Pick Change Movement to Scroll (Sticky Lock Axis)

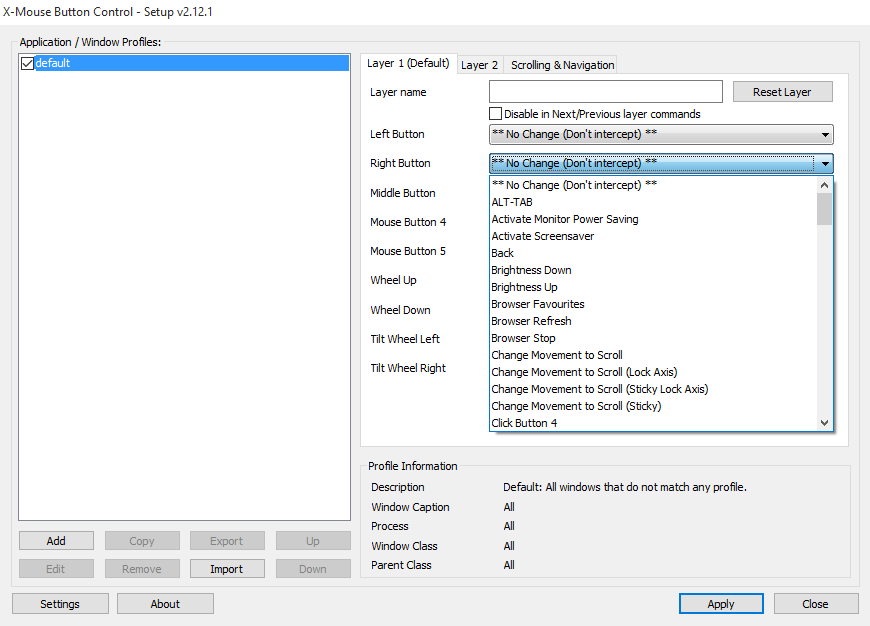pyautogui.click(x=654, y=389)
